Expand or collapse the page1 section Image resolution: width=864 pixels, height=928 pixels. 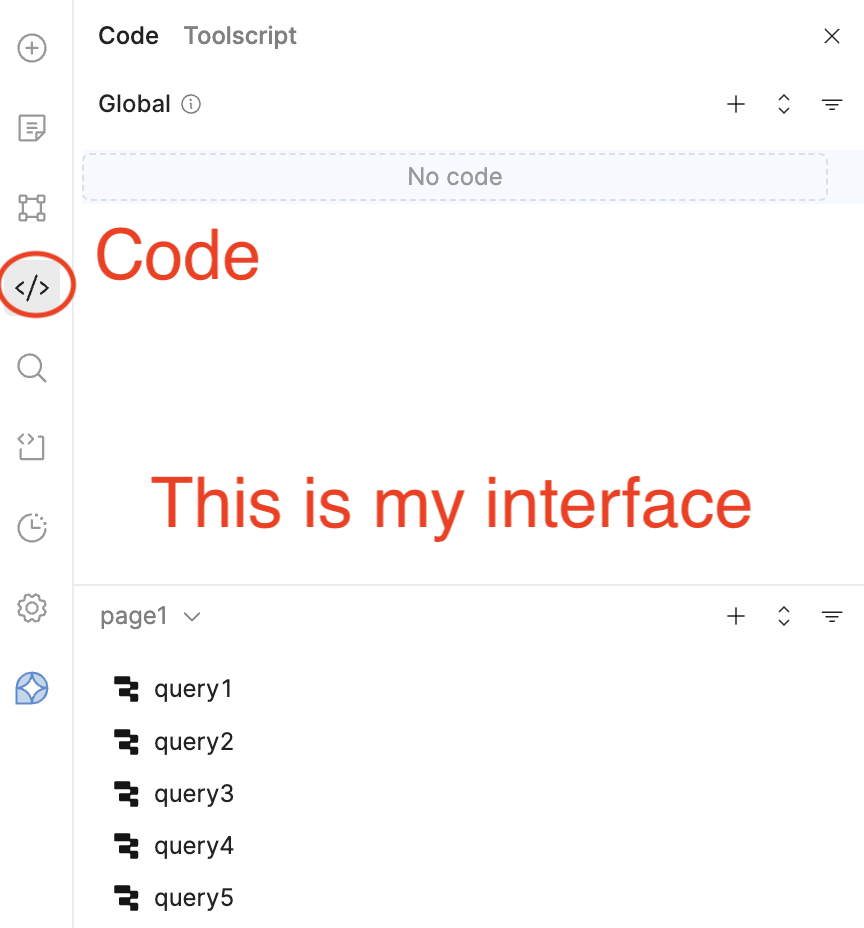click(x=784, y=617)
